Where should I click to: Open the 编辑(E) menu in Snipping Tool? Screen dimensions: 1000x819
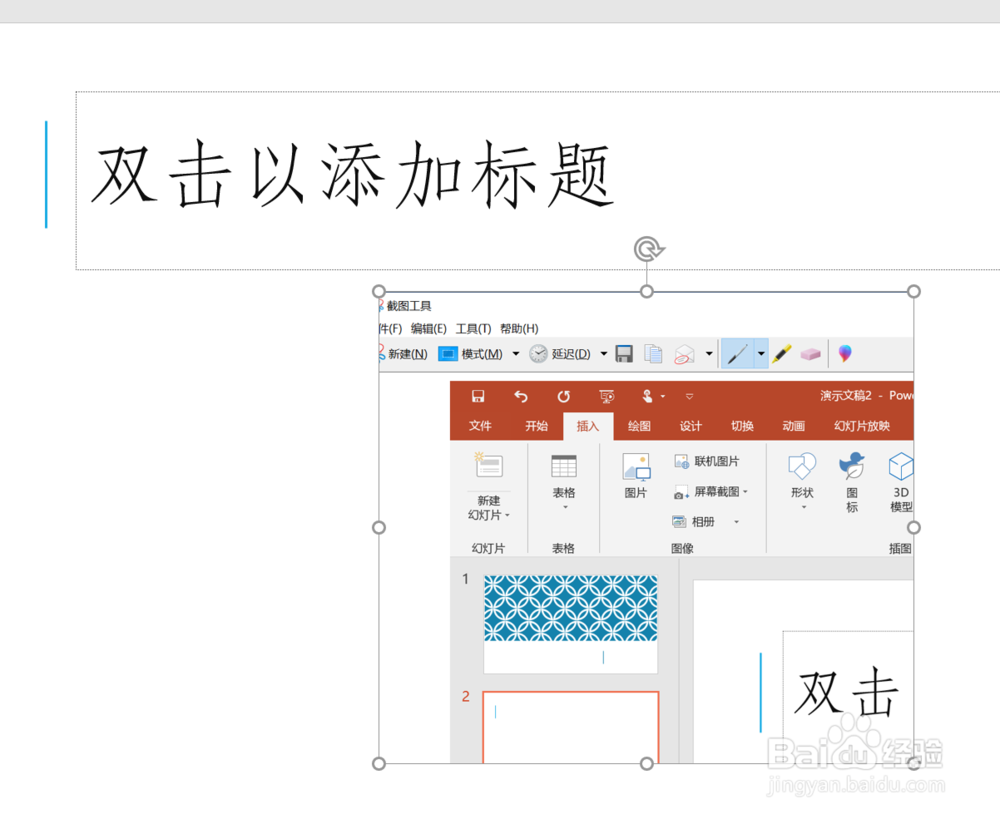point(429,328)
